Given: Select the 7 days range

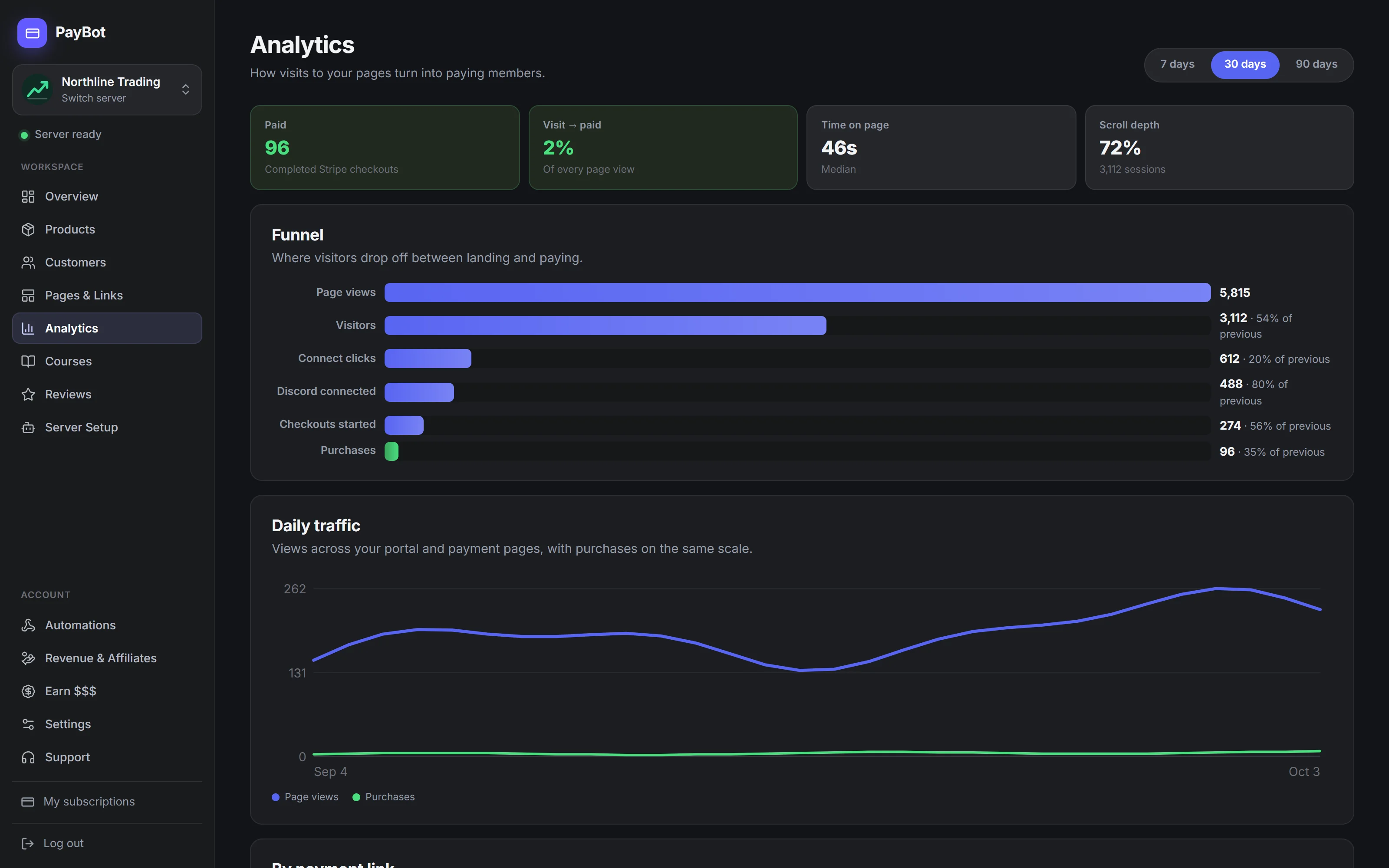Looking at the screenshot, I should point(1177,64).
